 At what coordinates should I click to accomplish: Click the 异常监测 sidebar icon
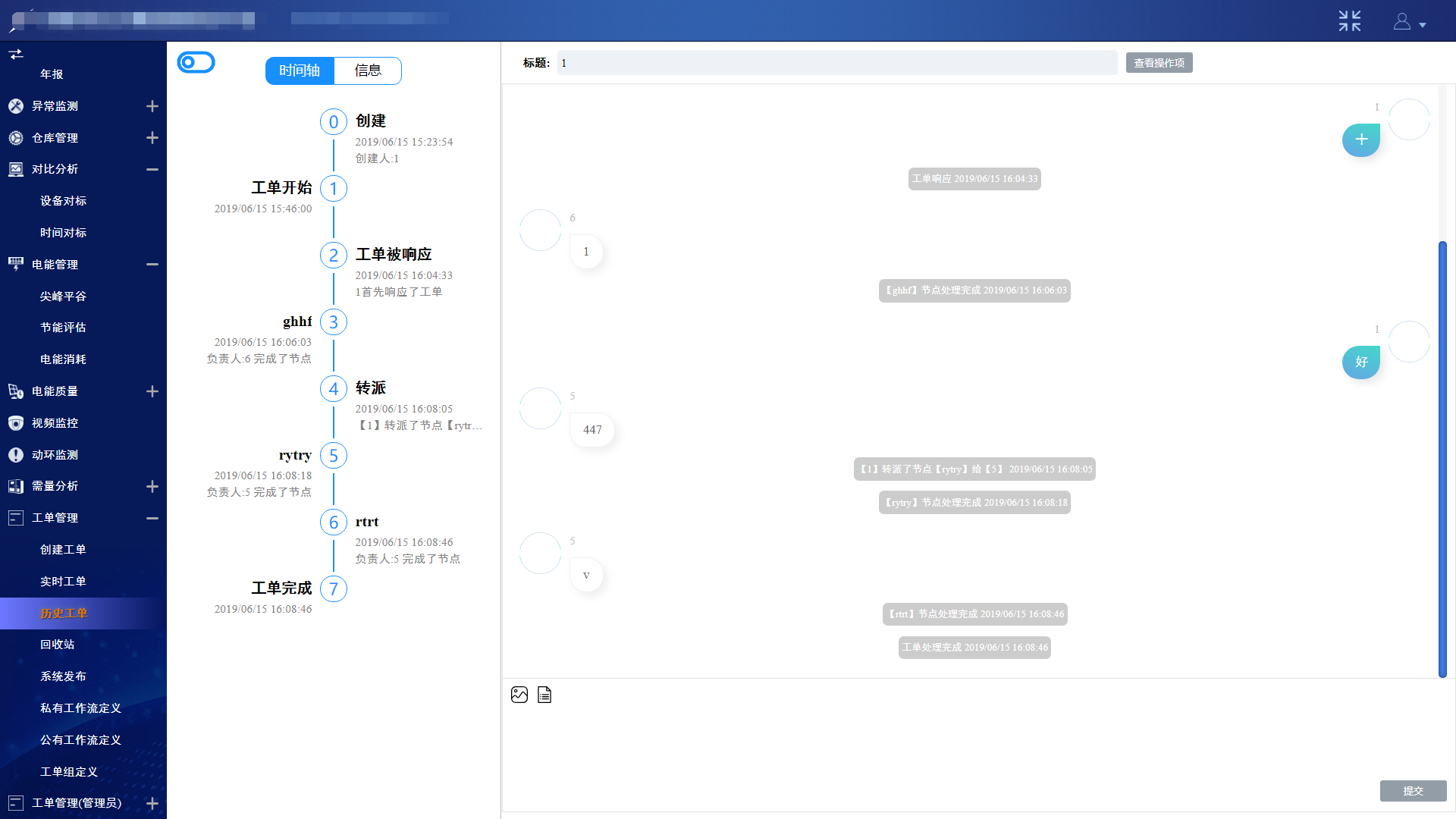click(x=16, y=106)
